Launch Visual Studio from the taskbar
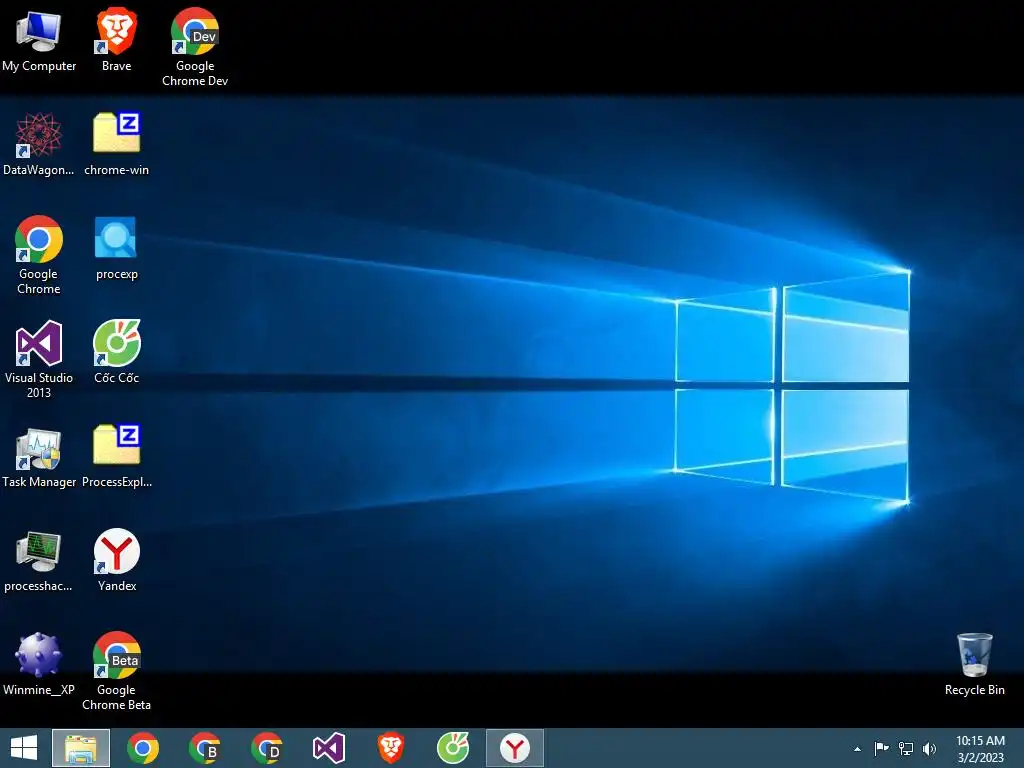1024x768 pixels. 328,748
